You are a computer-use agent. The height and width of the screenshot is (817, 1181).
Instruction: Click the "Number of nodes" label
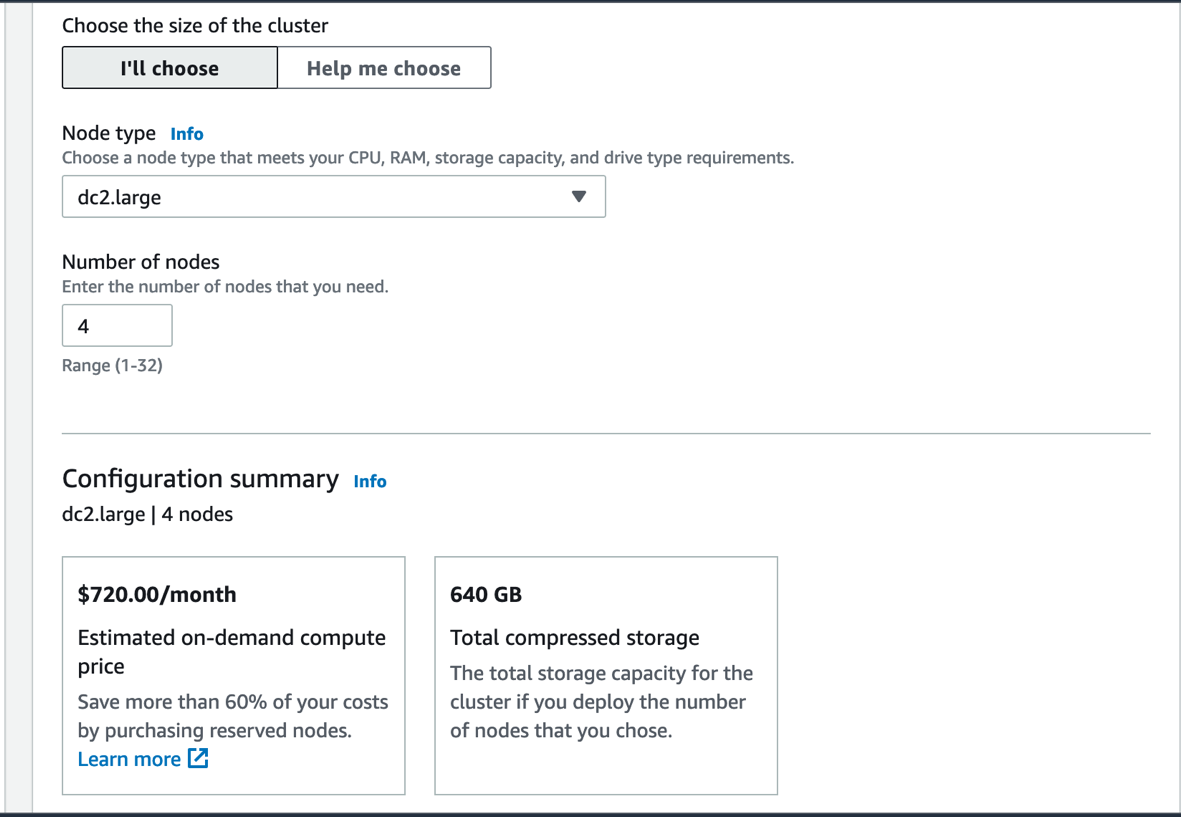point(141,262)
